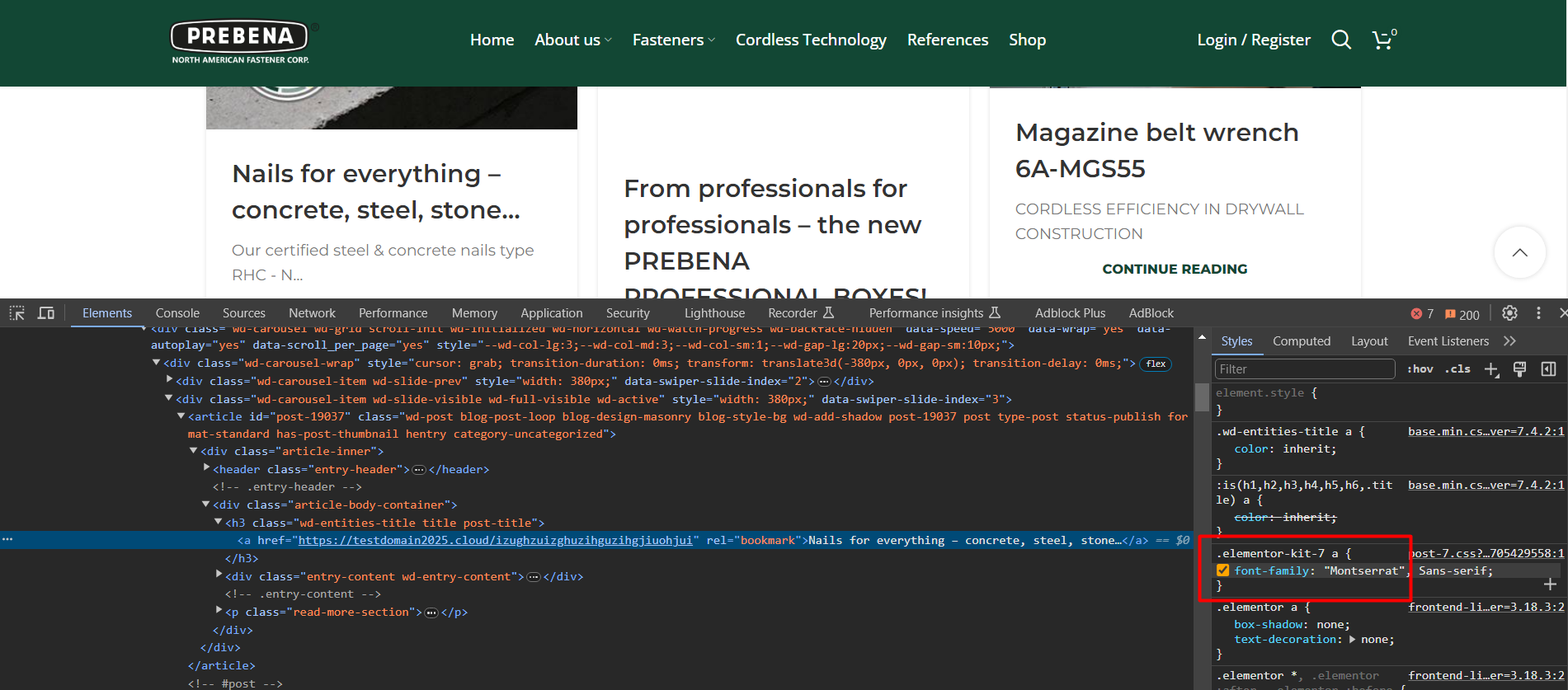Collapse the h3 wd-entities-title node

click(x=219, y=521)
